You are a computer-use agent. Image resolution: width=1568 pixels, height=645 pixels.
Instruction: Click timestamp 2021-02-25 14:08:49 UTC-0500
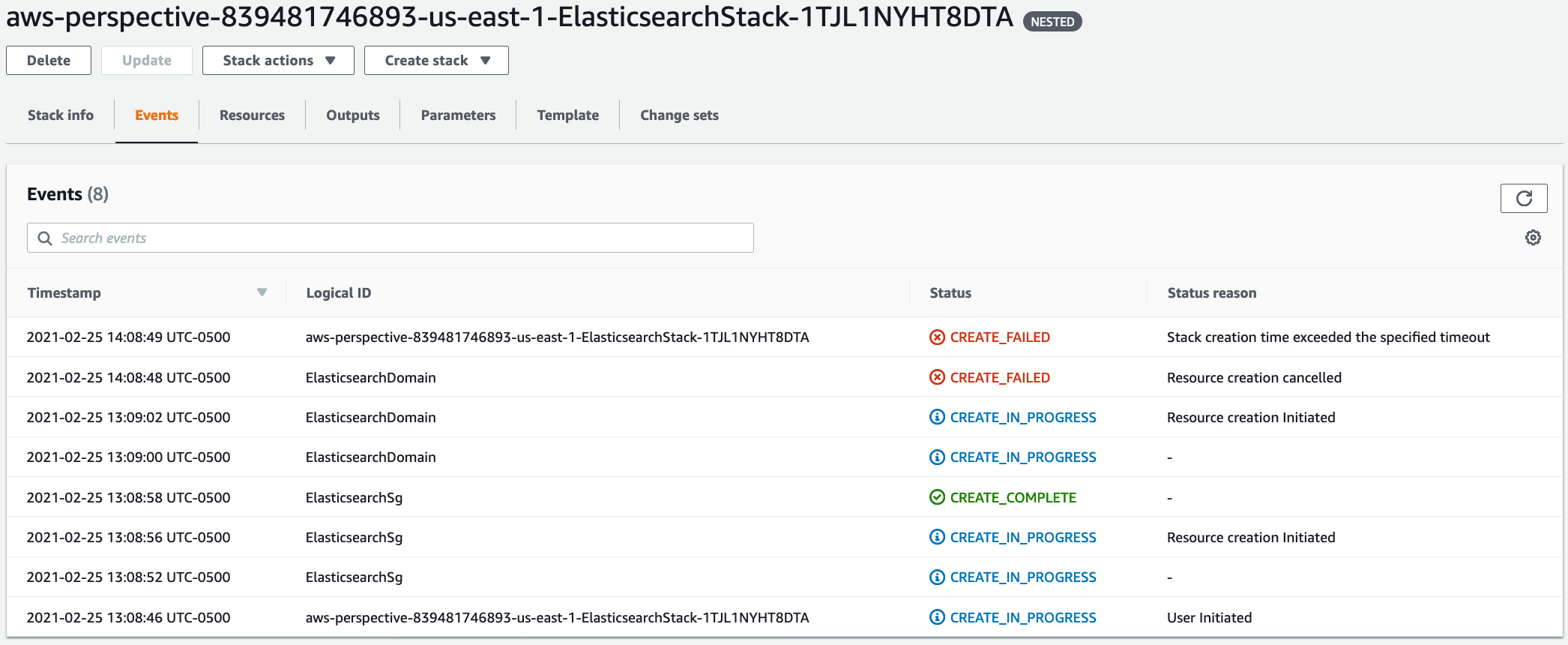click(128, 337)
